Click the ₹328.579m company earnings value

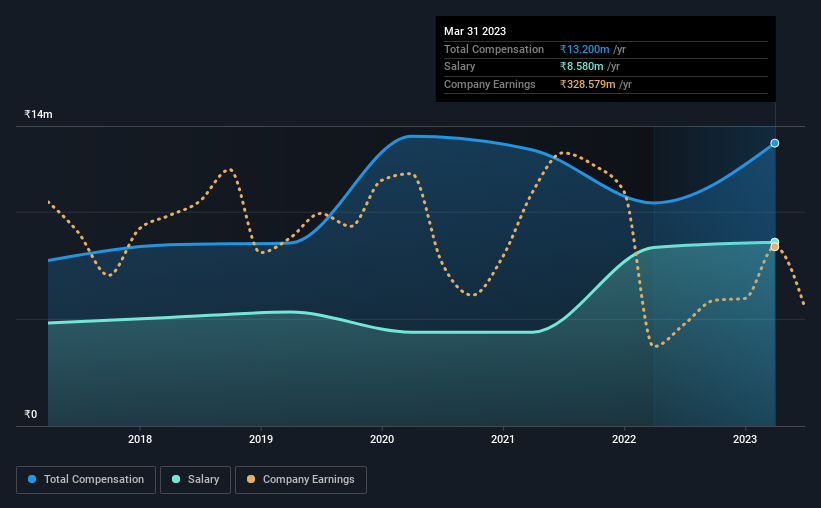tap(587, 84)
